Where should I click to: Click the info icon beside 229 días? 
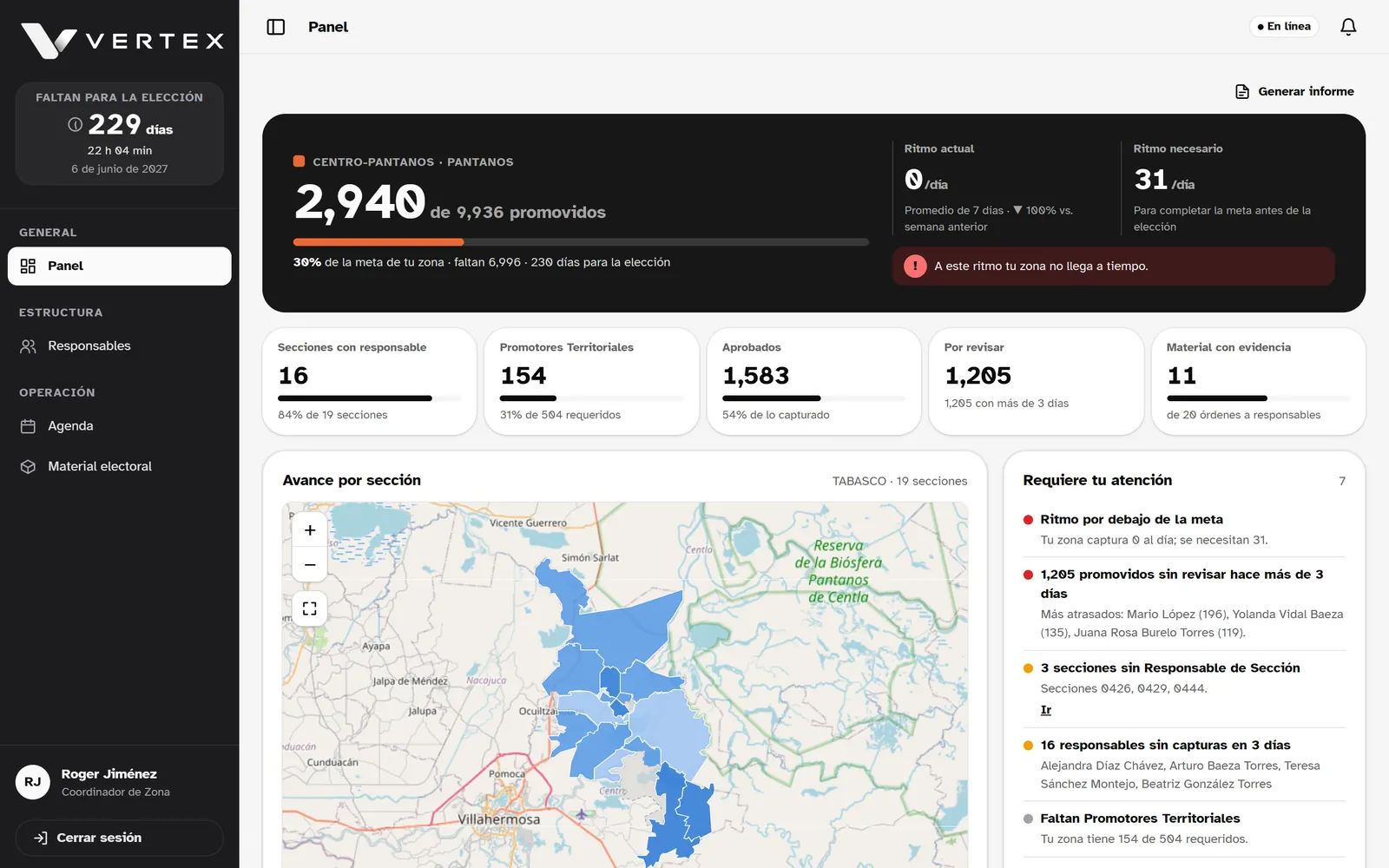point(76,125)
